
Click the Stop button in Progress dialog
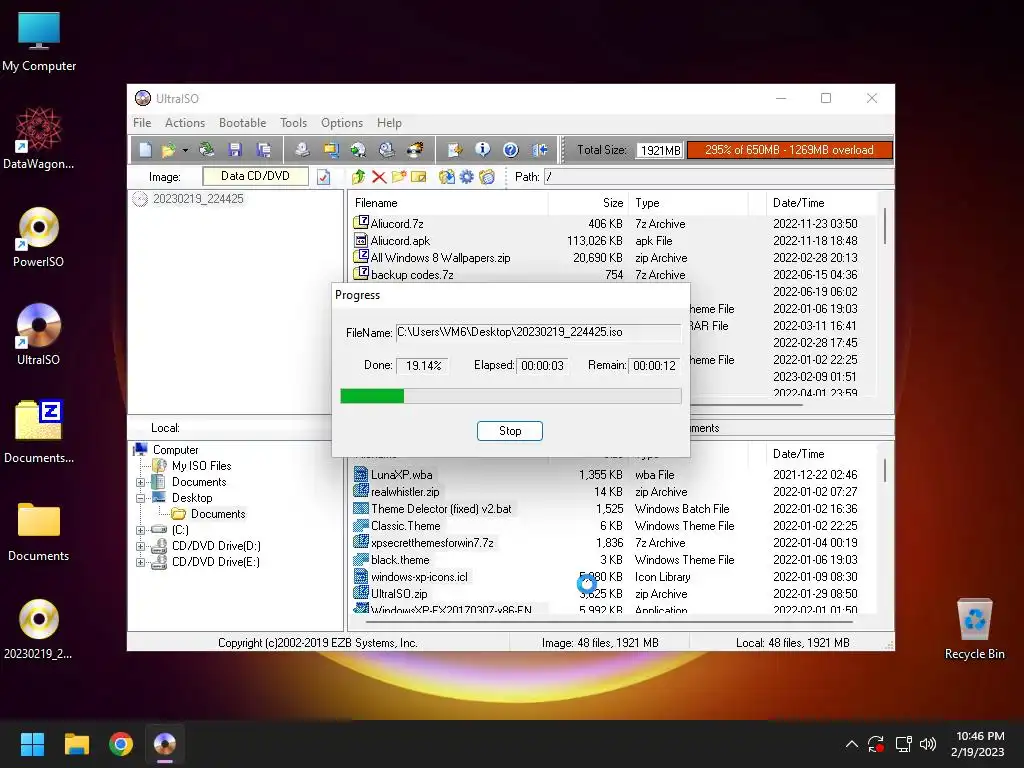click(x=510, y=431)
